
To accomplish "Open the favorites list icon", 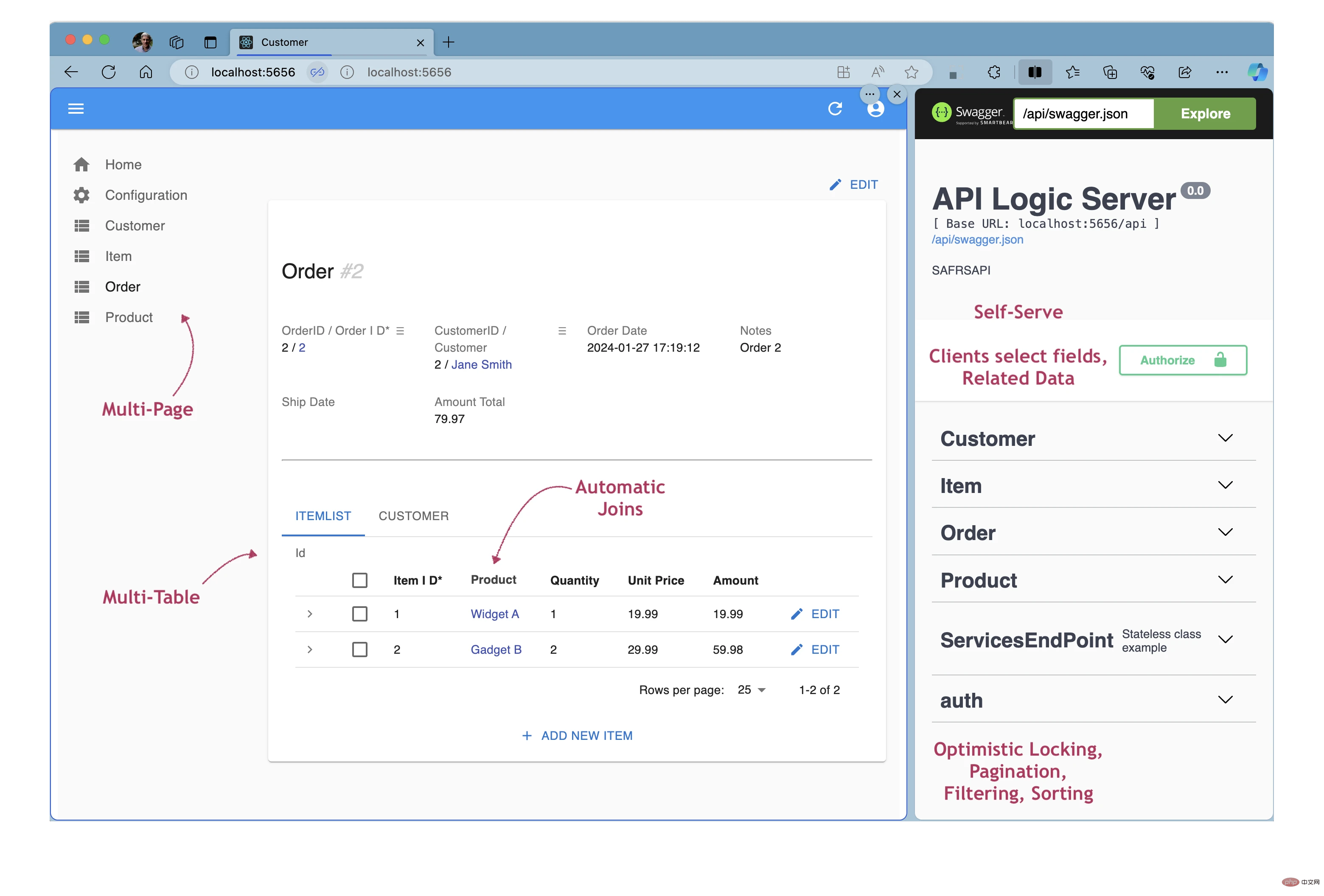I will [x=1073, y=73].
